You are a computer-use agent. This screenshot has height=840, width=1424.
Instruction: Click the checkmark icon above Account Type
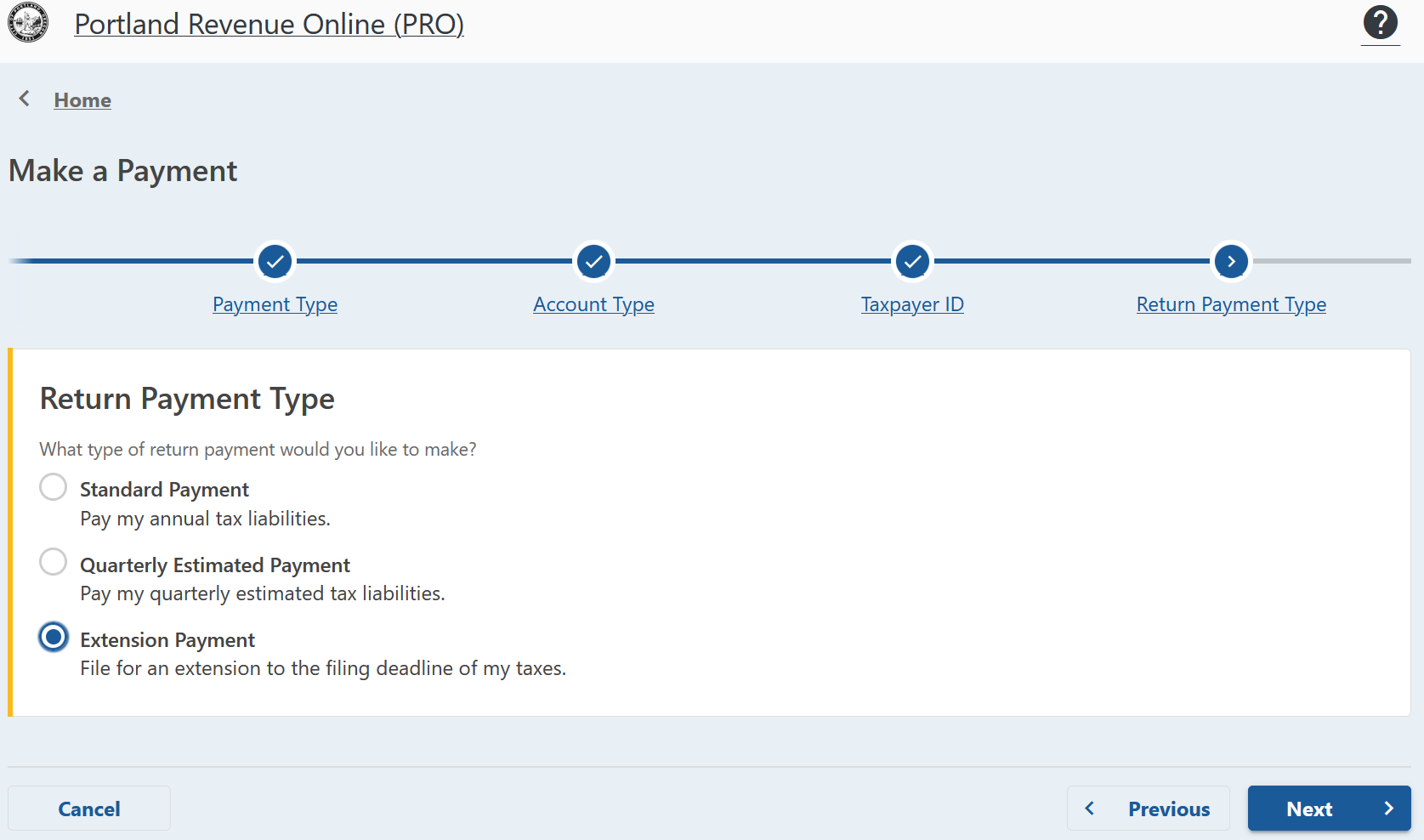(x=593, y=261)
